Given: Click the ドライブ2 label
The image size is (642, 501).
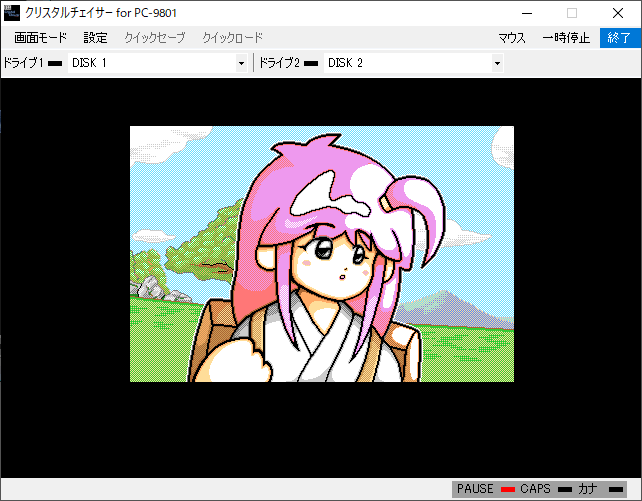Looking at the screenshot, I should click(279, 63).
